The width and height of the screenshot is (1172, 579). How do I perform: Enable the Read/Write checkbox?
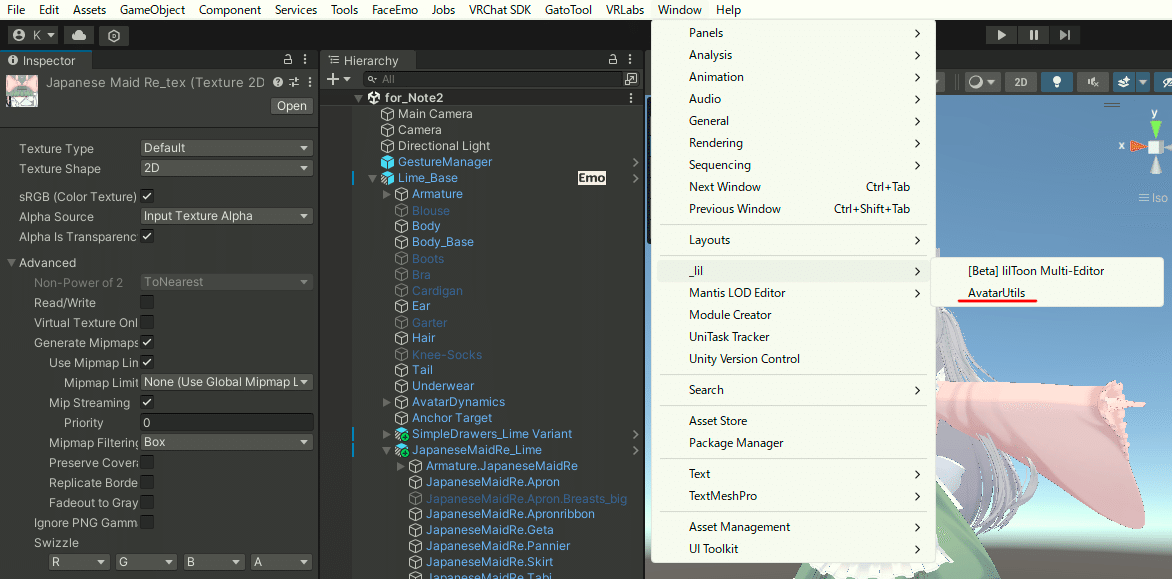[147, 303]
